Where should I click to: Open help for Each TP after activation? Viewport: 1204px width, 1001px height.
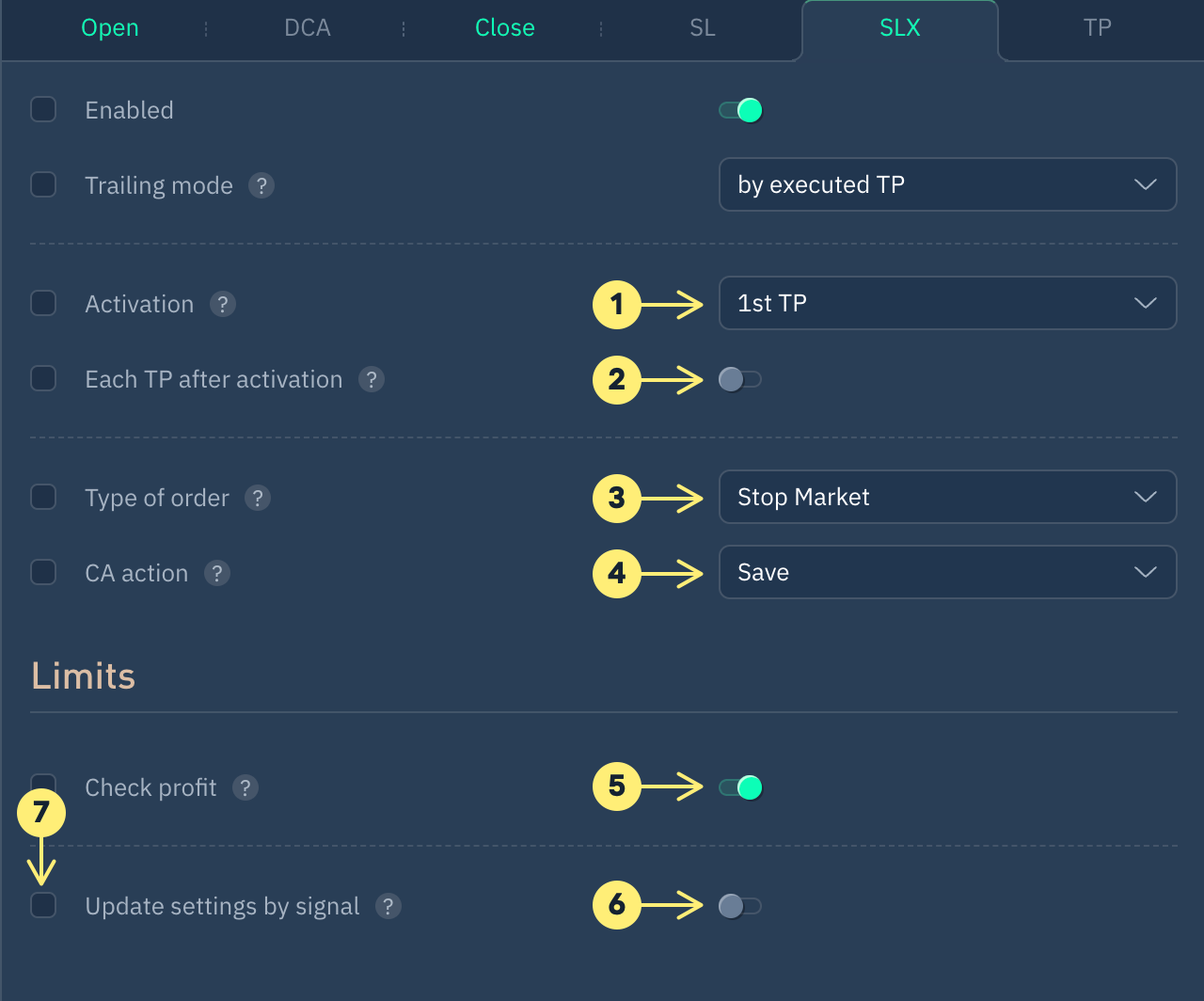(x=372, y=379)
